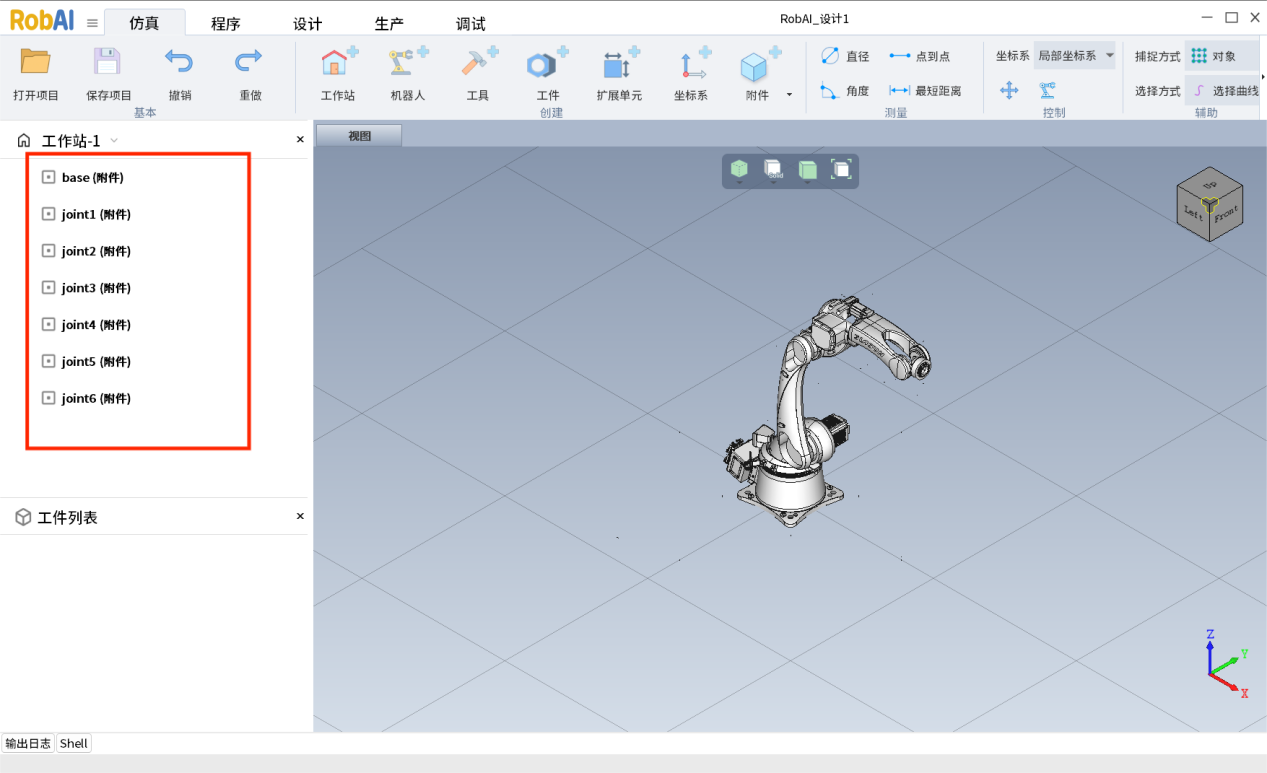The image size is (1267, 773).
Task: Switch to the 仿真 tab
Action: pyautogui.click(x=144, y=23)
